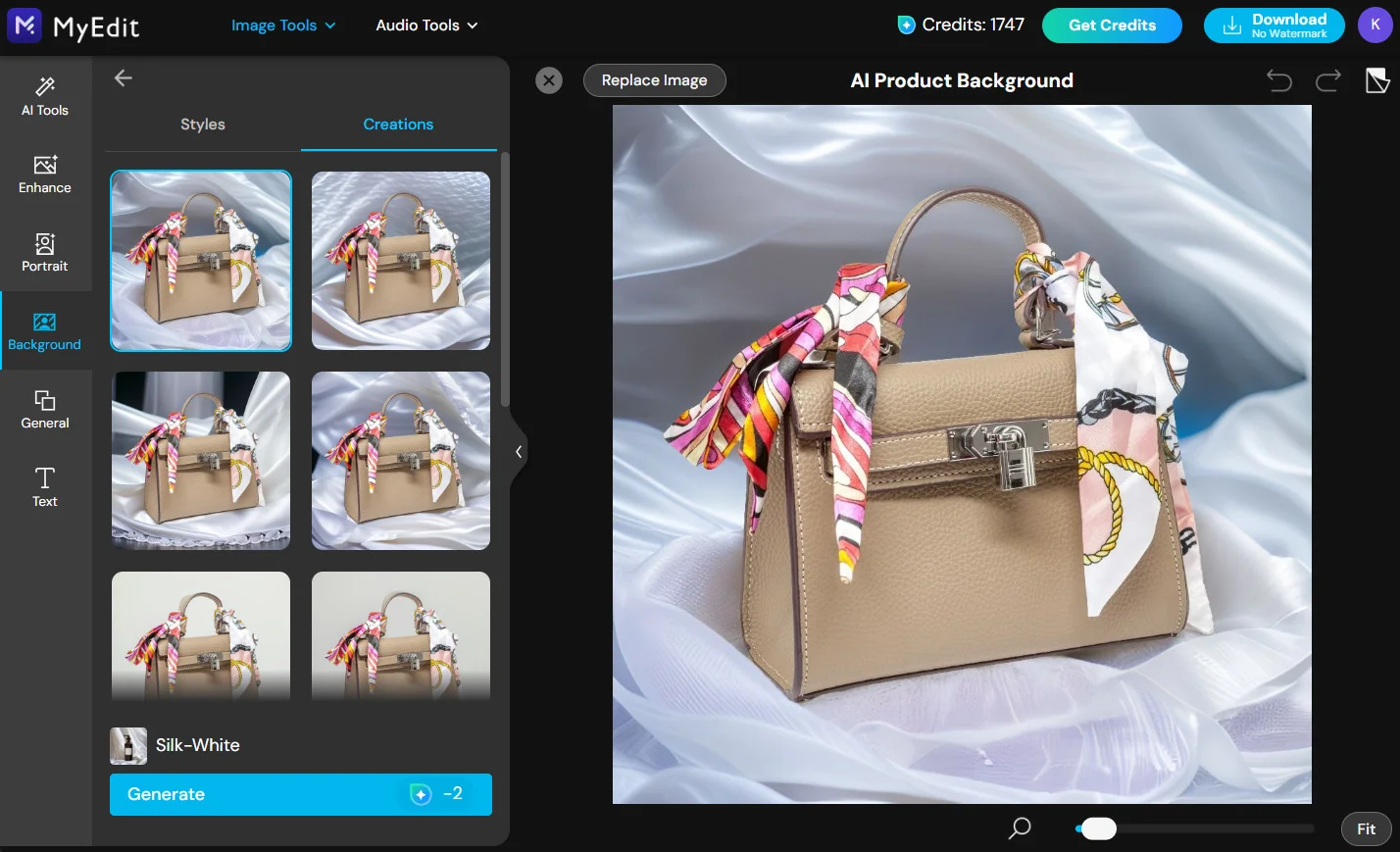Redo the last edit

pyautogui.click(x=1327, y=80)
